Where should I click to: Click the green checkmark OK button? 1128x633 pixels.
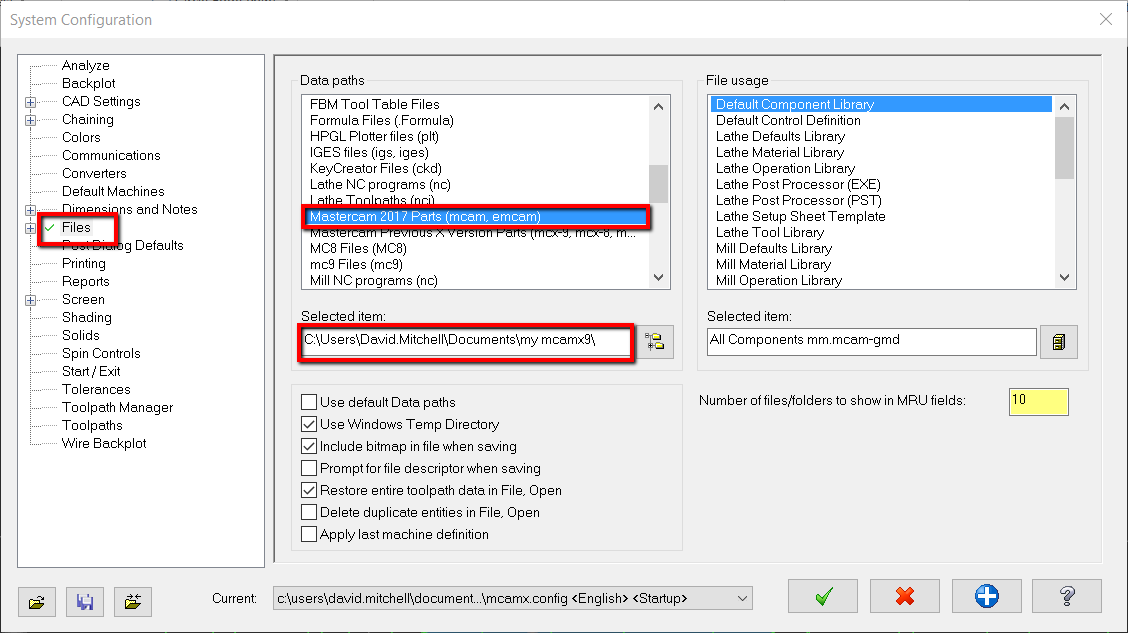823,596
